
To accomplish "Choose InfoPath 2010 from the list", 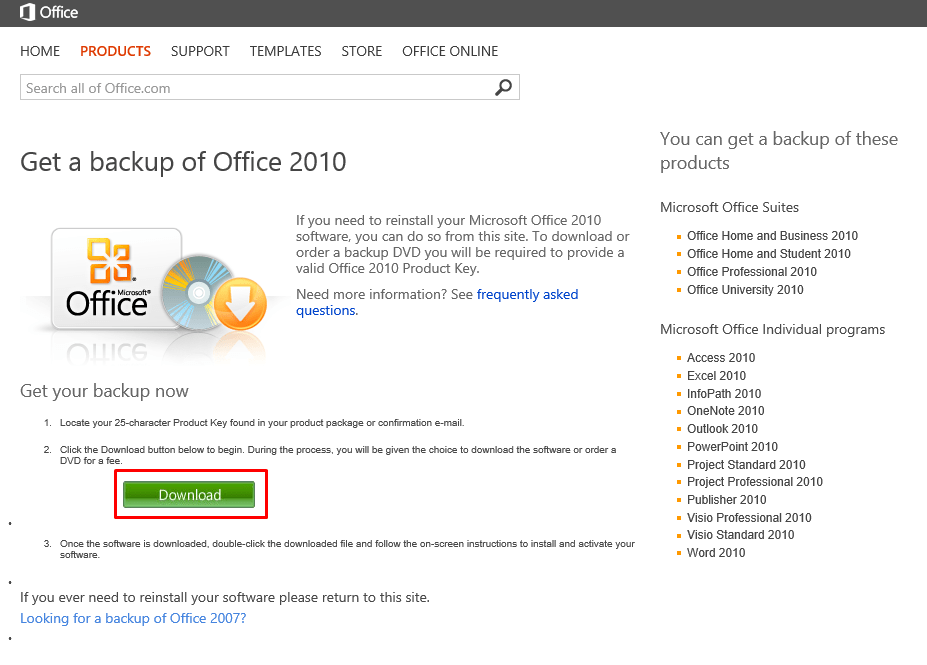I will (x=724, y=394).
